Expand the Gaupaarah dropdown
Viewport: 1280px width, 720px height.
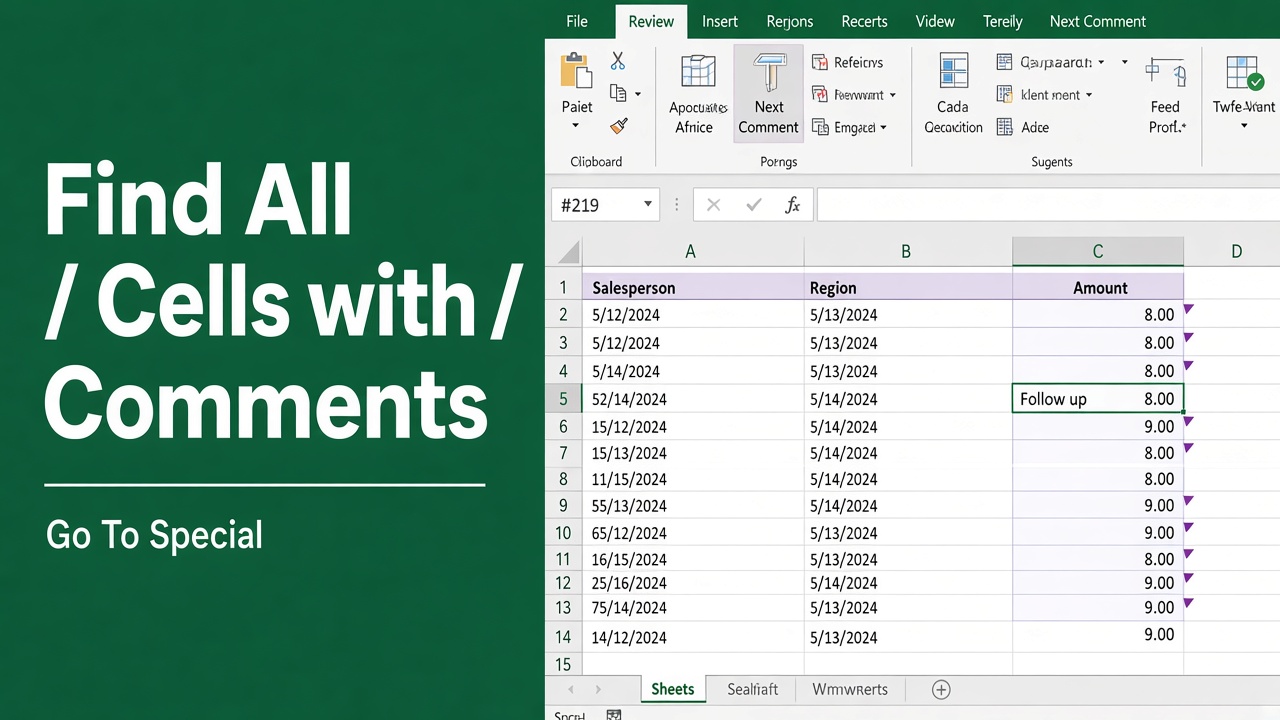1101,62
